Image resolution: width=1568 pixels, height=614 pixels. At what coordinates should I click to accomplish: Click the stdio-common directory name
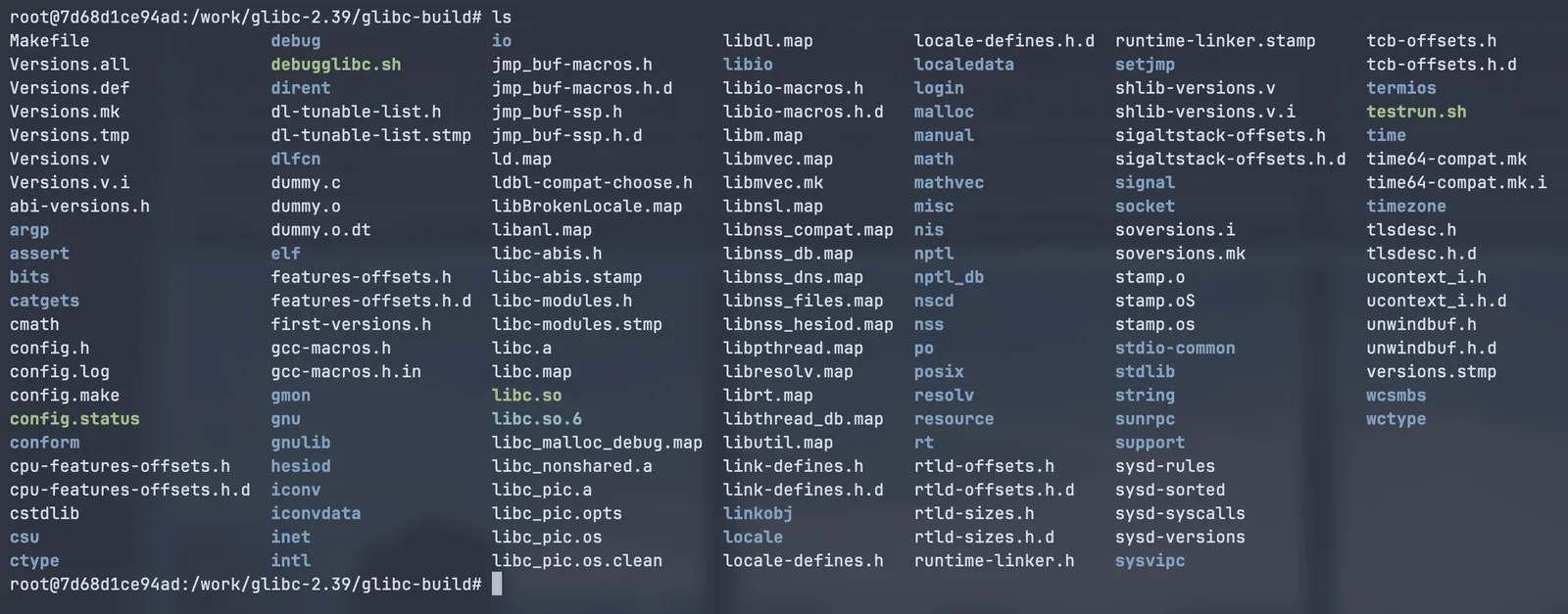click(1175, 349)
